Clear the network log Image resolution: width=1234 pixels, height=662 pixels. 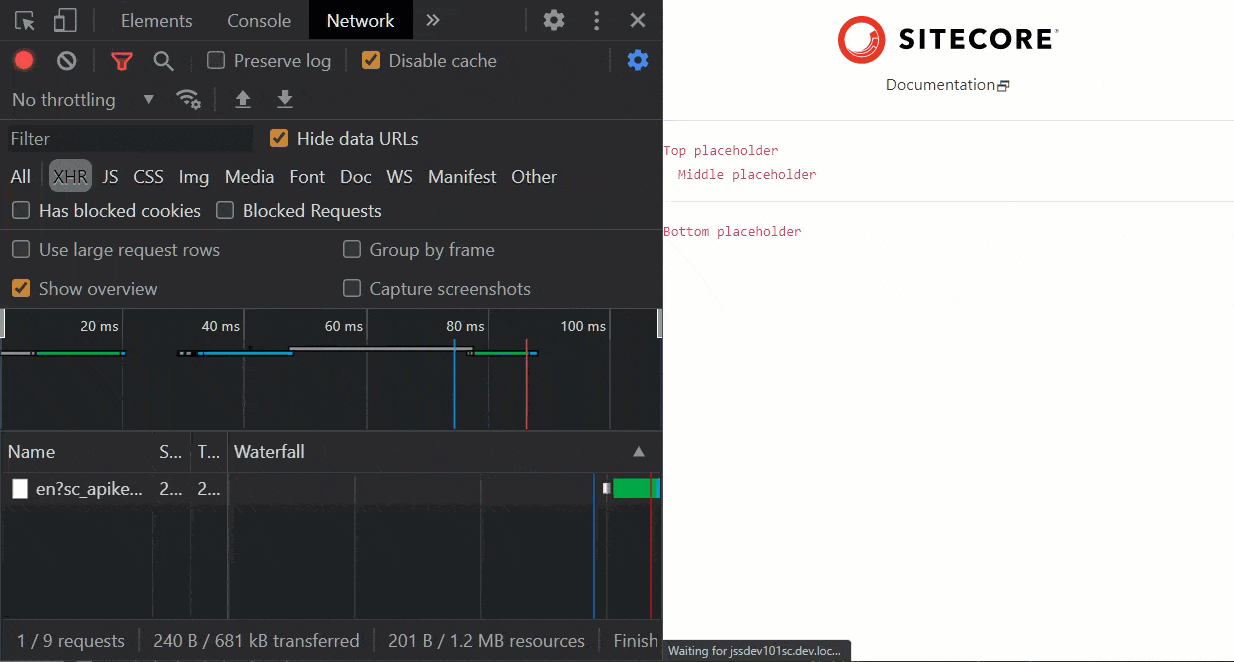66,60
